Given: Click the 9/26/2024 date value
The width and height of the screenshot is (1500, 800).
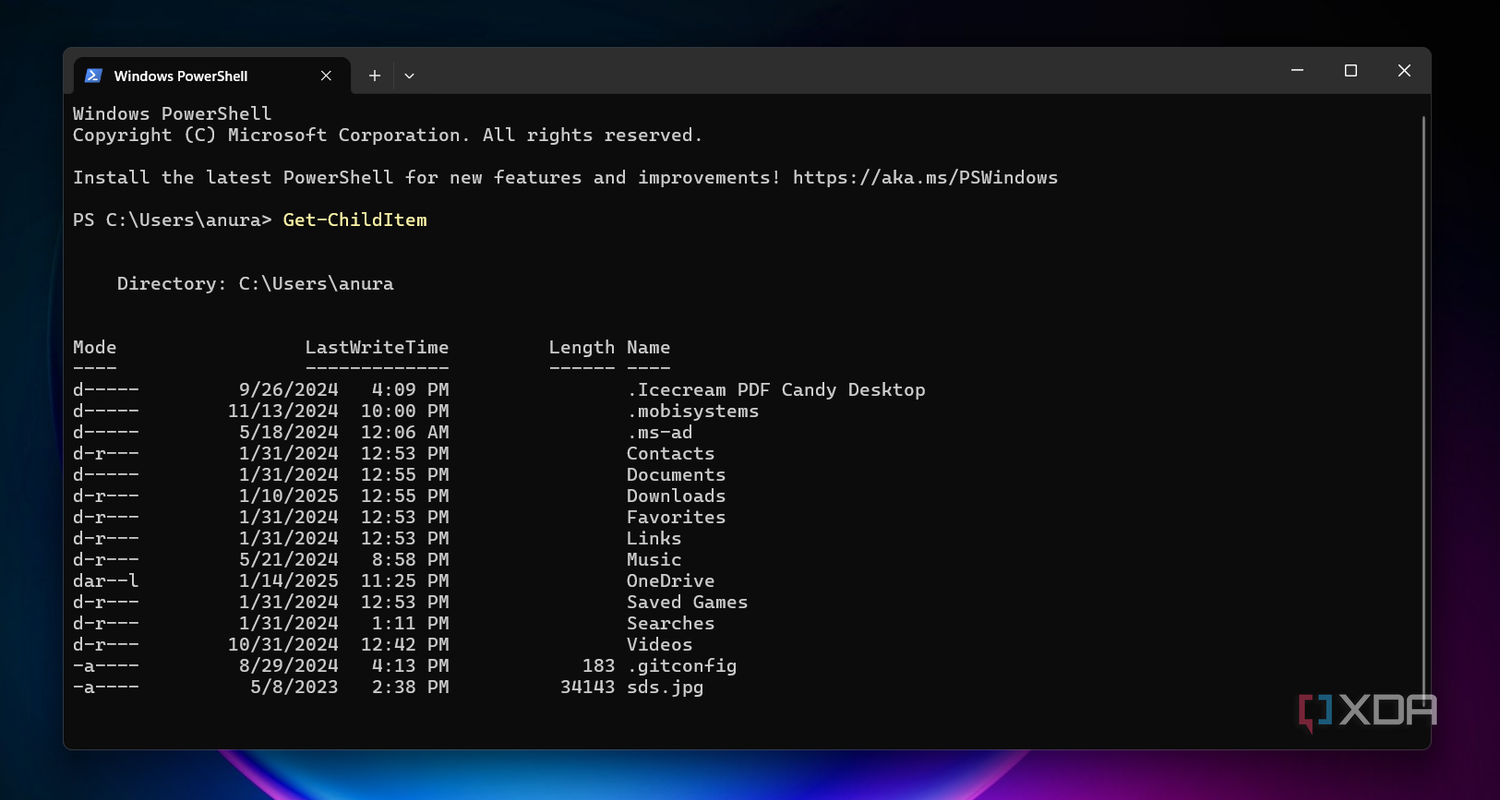Looking at the screenshot, I should point(288,390).
